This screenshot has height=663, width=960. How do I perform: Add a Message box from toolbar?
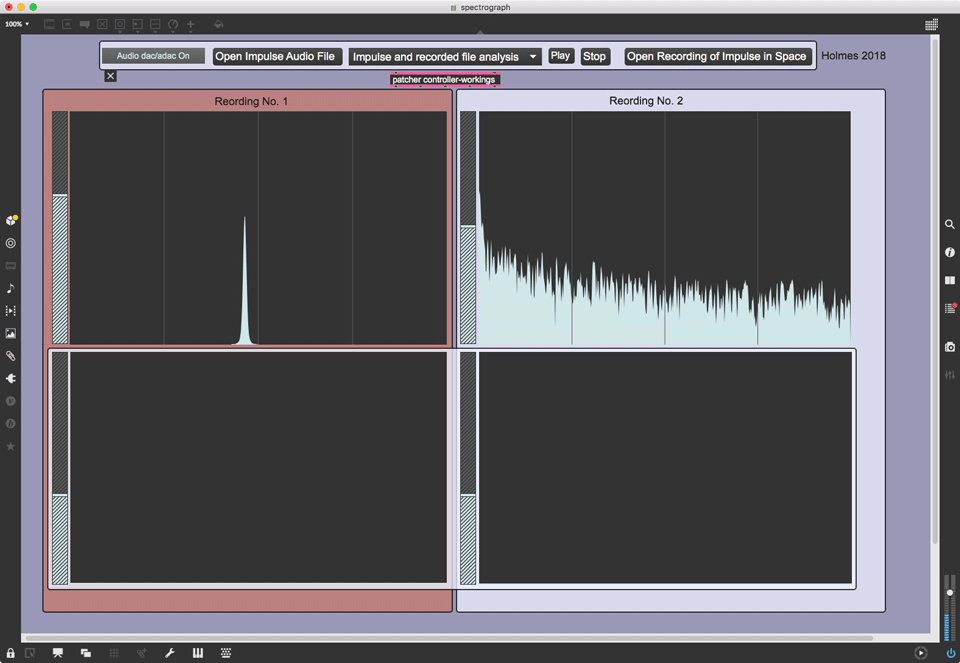coord(67,24)
